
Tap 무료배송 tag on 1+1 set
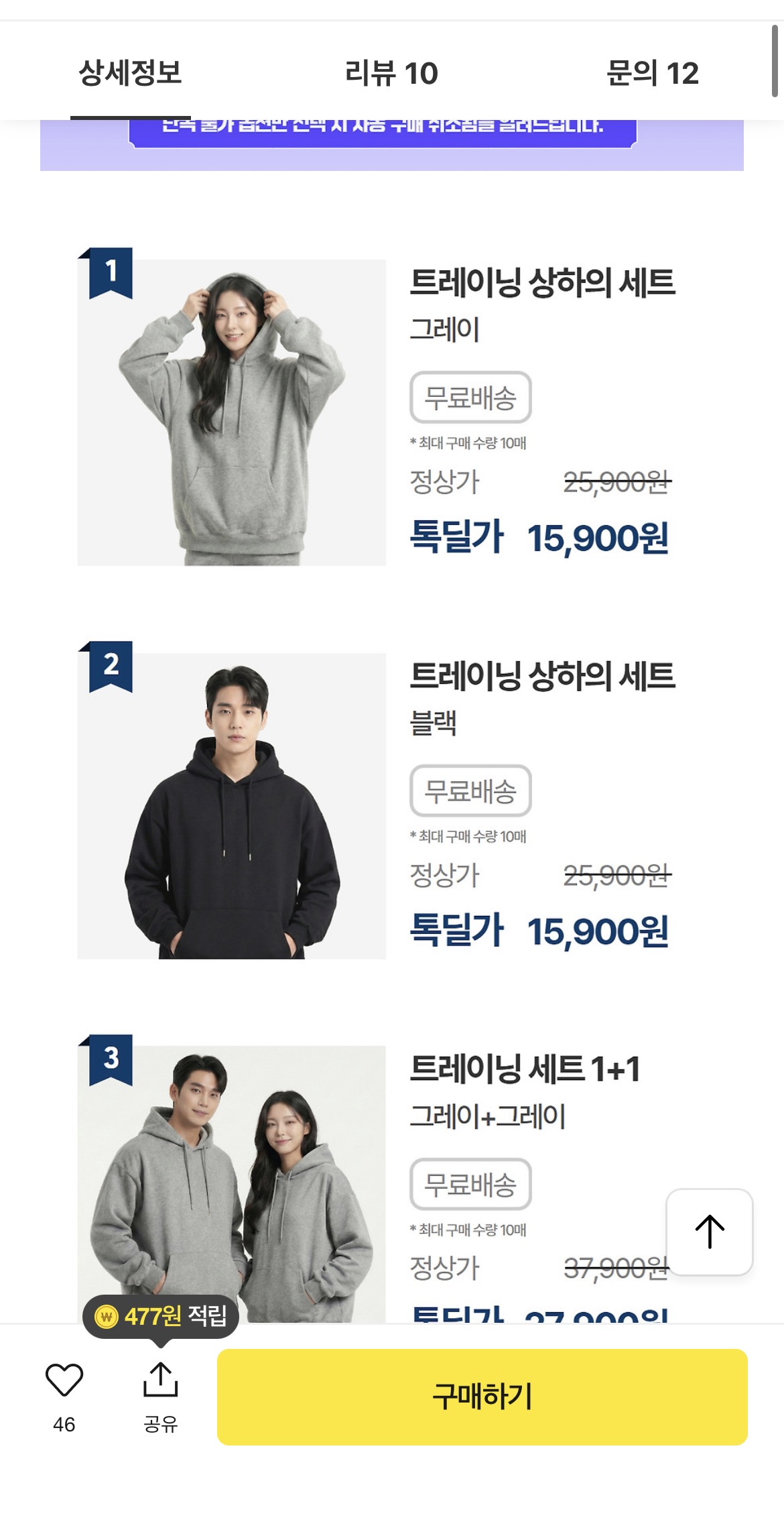(x=470, y=1185)
